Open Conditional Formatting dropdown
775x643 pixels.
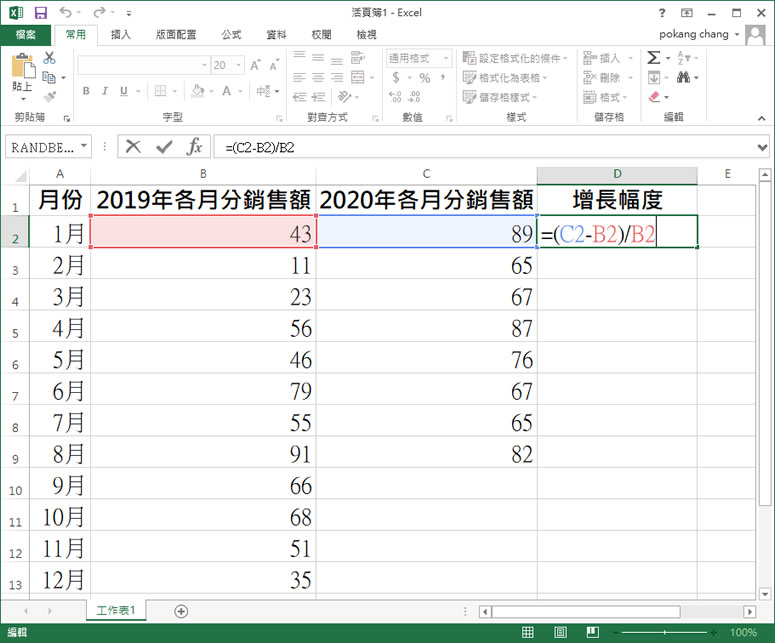(x=515, y=58)
